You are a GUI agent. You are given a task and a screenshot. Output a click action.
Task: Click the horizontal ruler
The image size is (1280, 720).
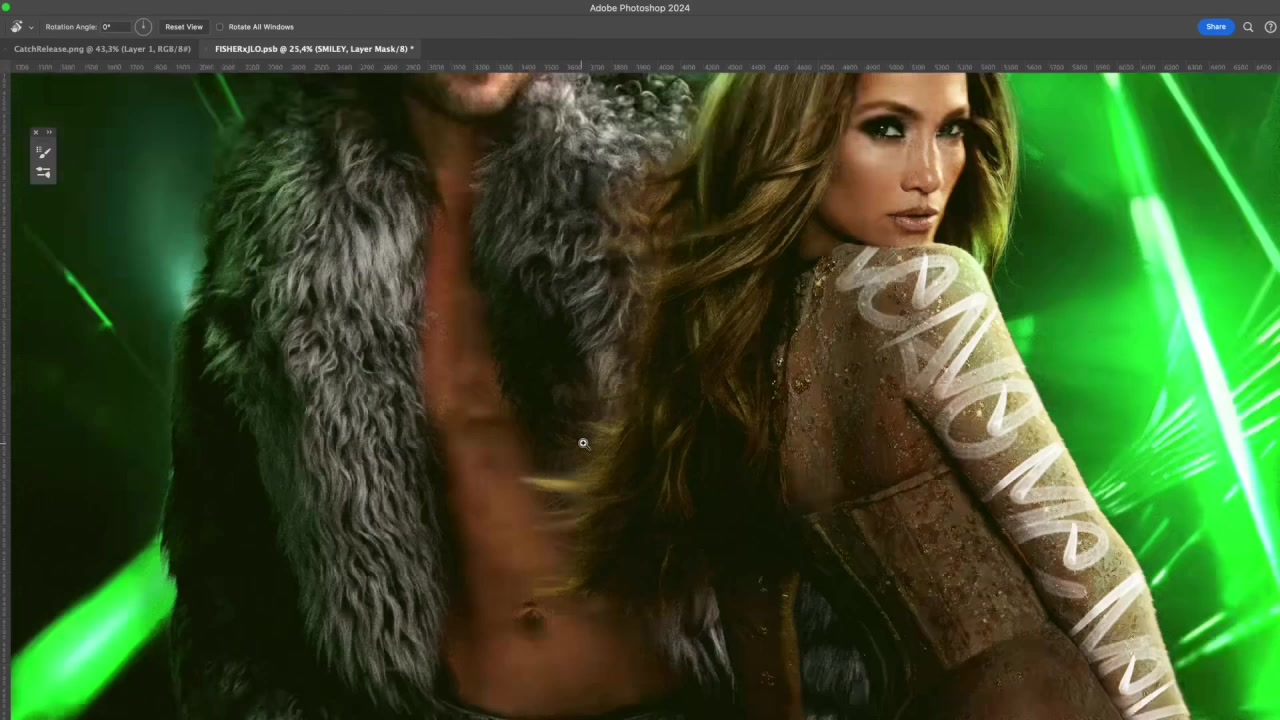[645, 67]
